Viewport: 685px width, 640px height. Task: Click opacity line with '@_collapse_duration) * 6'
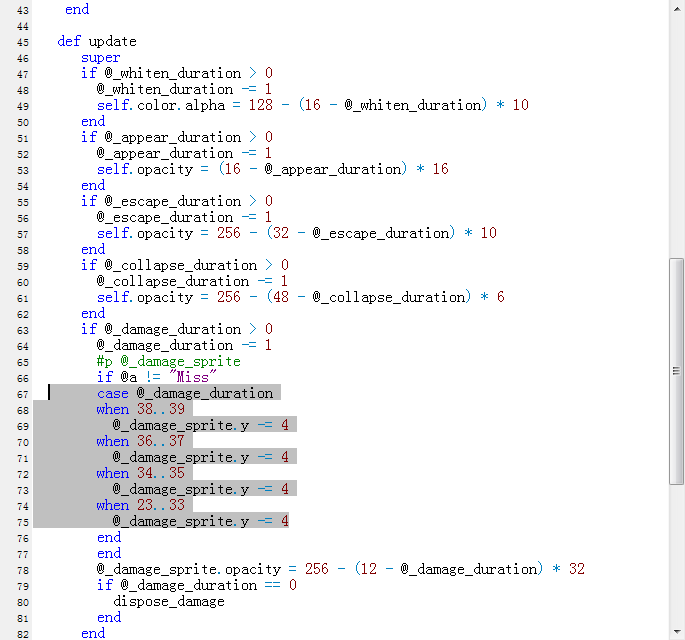(x=301, y=298)
